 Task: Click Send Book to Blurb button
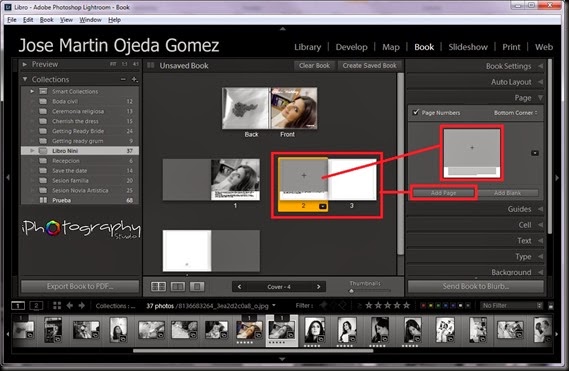click(475, 286)
